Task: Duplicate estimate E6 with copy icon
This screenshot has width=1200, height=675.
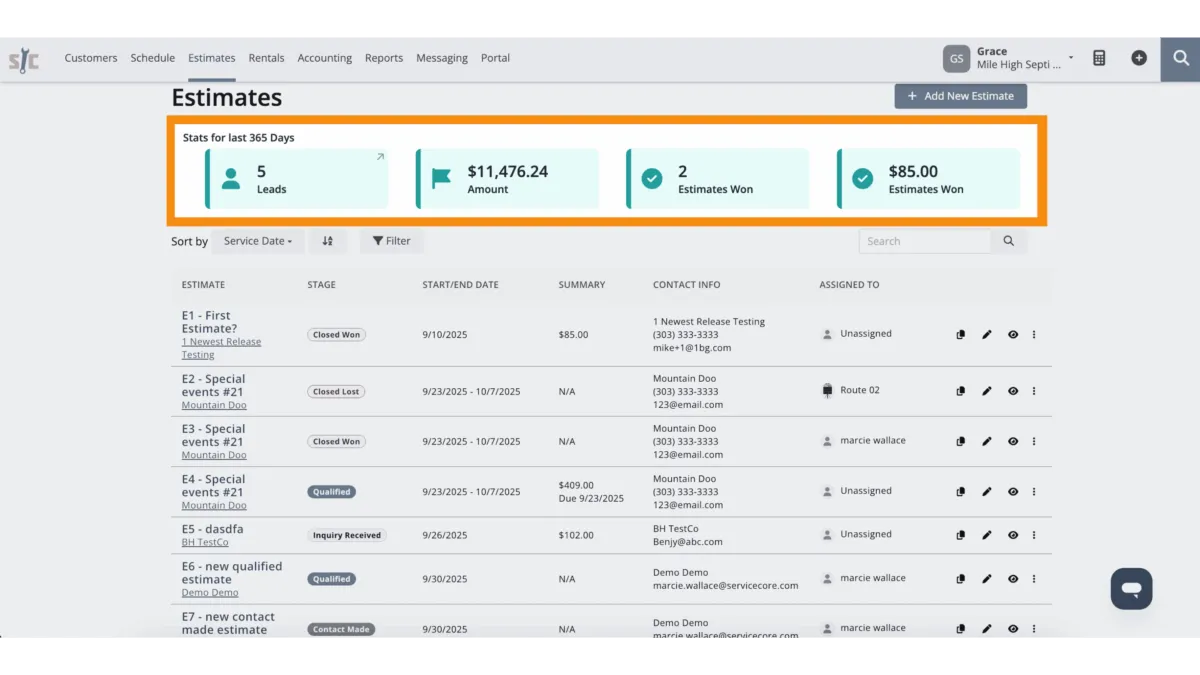Action: [960, 579]
